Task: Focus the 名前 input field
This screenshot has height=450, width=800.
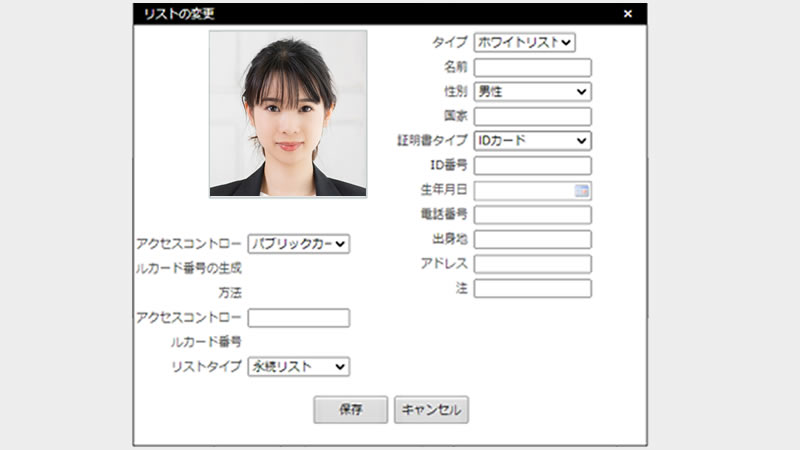Action: 533,67
